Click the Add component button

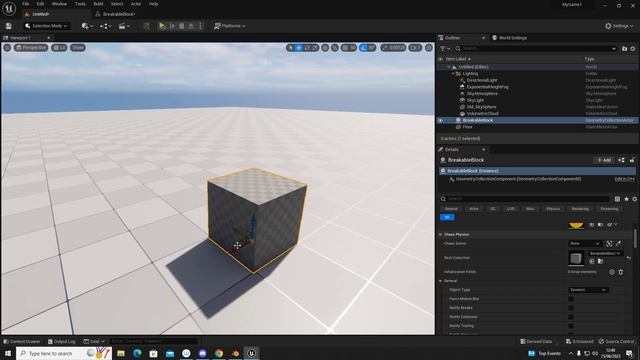click(604, 160)
